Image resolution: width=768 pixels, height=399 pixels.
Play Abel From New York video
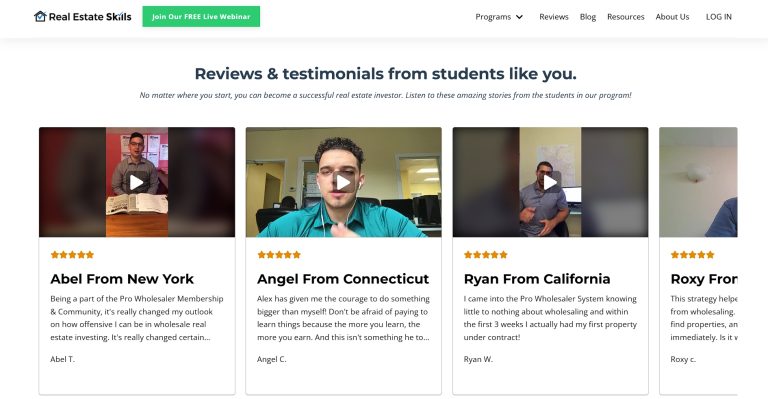click(137, 182)
